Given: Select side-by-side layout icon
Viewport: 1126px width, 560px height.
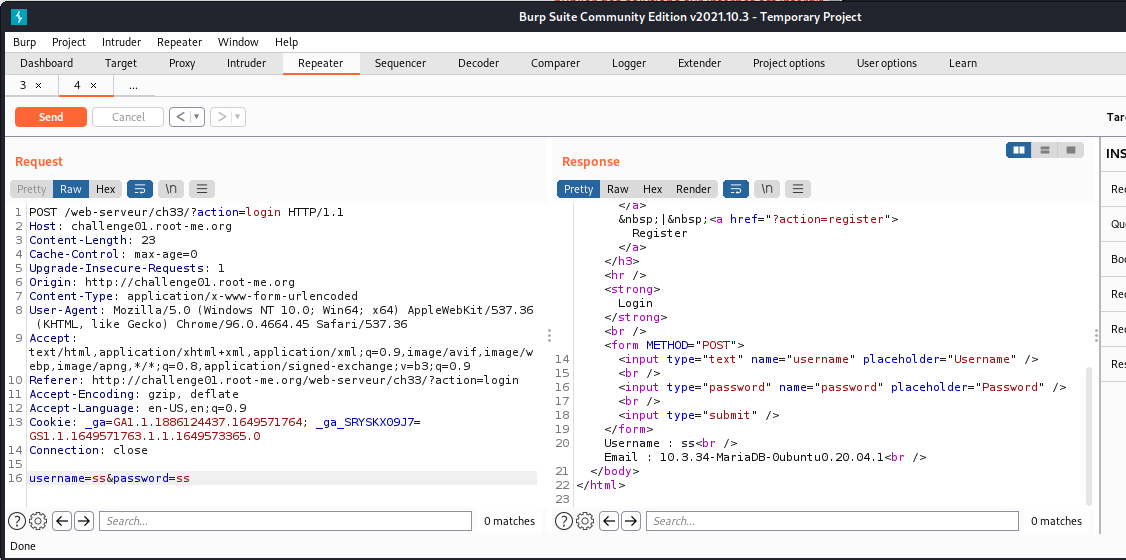Looking at the screenshot, I should click(x=1019, y=150).
